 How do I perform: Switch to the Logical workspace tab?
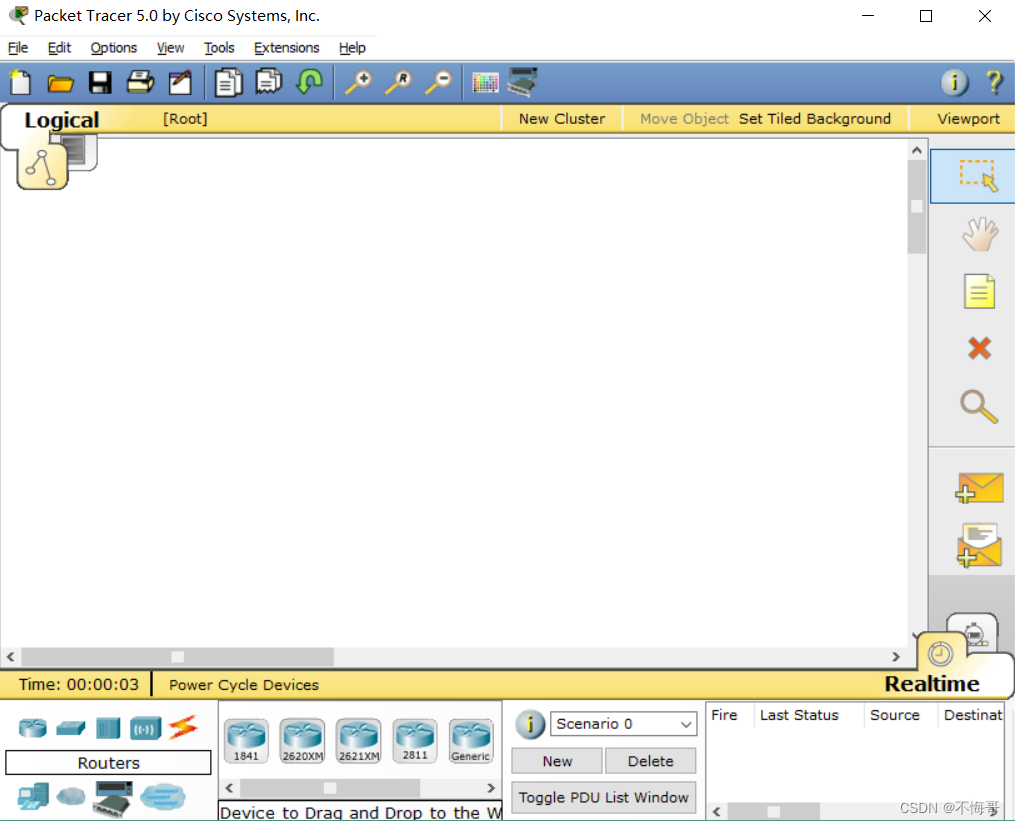click(61, 120)
